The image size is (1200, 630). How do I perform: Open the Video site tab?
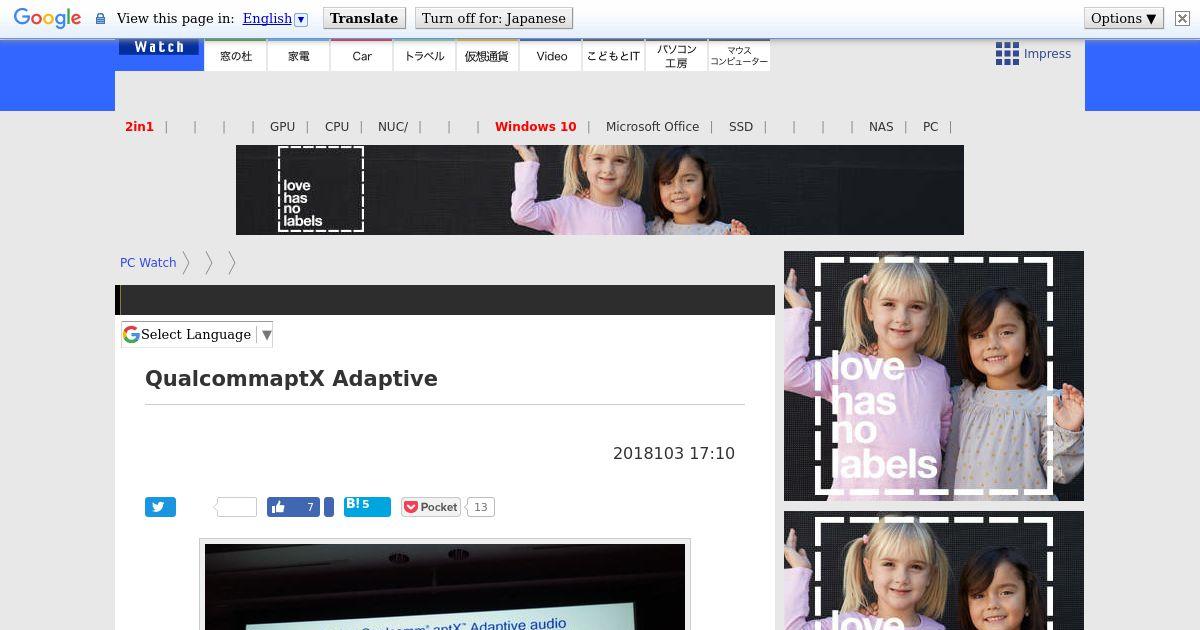551,56
